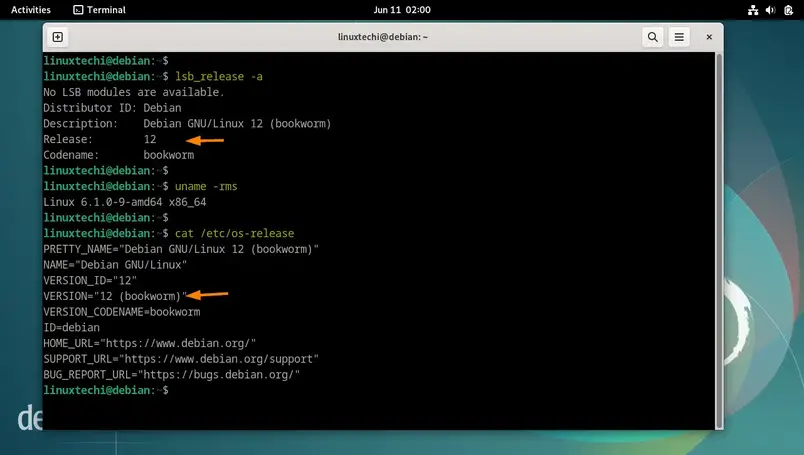Open the Activities overview
This screenshot has width=804, height=455.
pyautogui.click(x=31, y=10)
